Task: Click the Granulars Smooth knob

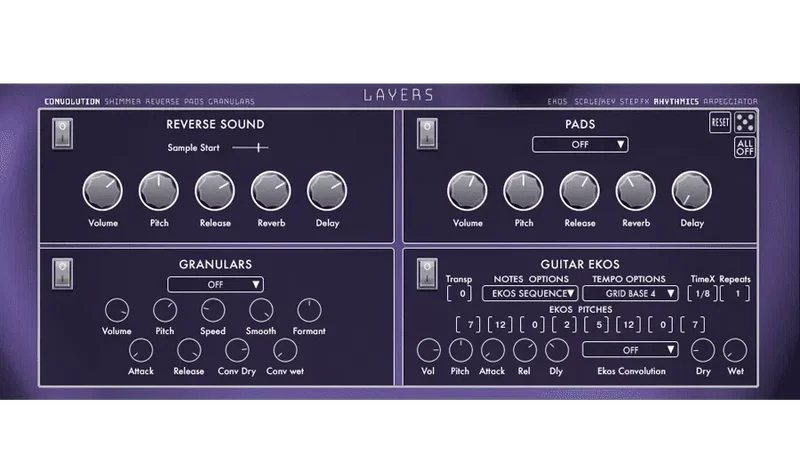Action: click(x=261, y=311)
